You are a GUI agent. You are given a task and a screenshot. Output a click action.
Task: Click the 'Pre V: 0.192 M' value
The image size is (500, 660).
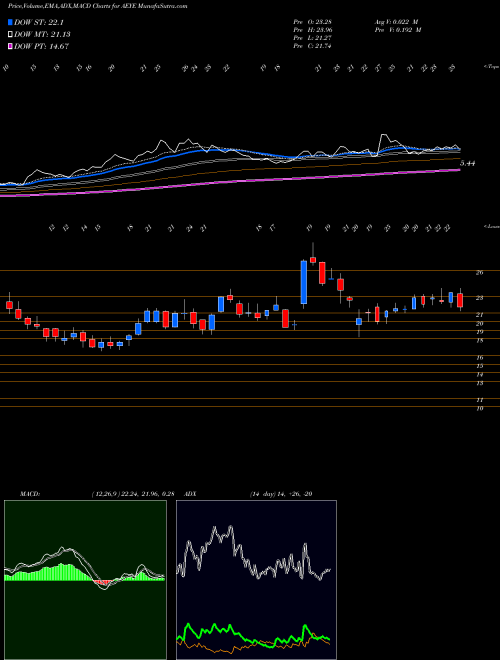(397, 30)
